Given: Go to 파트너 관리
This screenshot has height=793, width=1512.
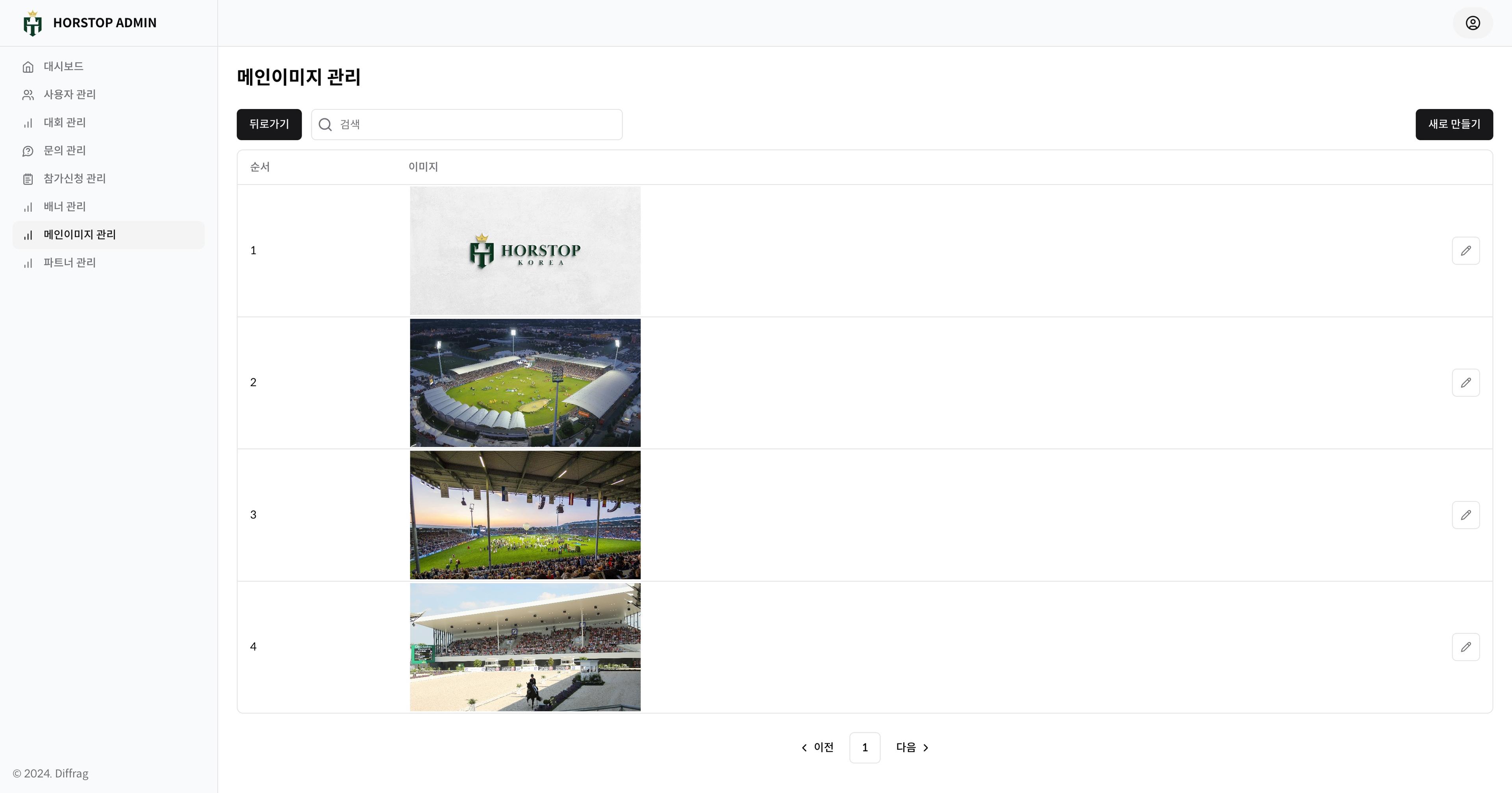Looking at the screenshot, I should tap(69, 263).
